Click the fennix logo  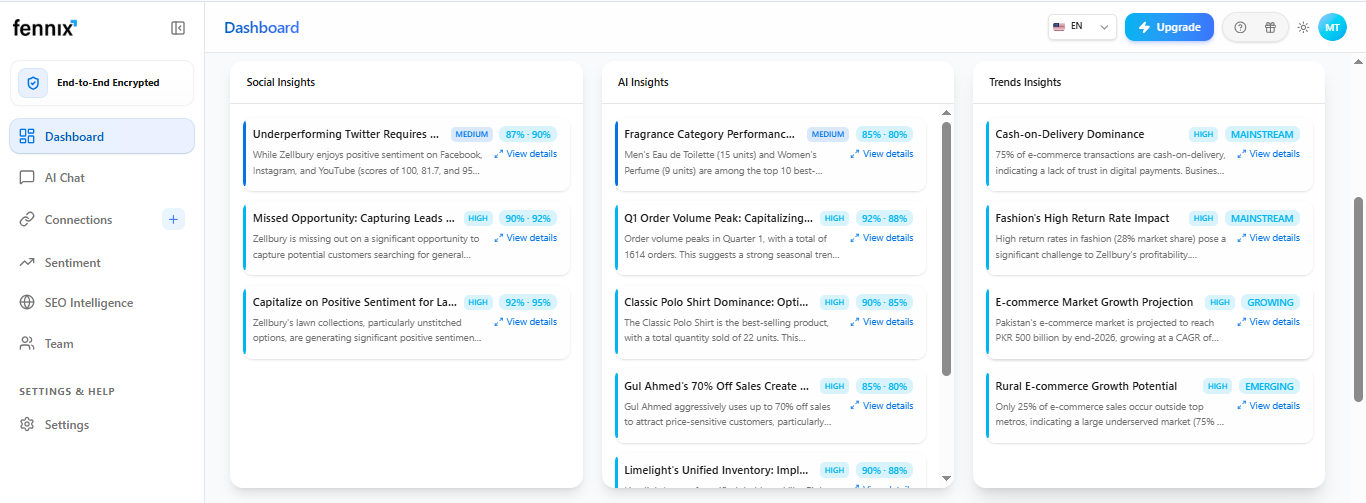(45, 28)
